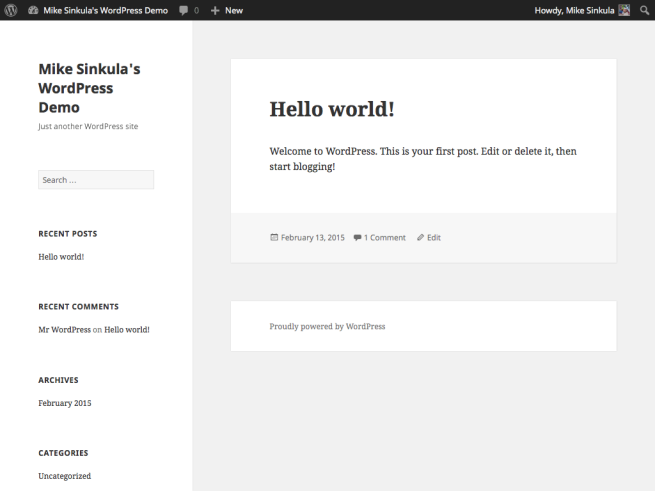Click the CATEGORIES heading
Screen dimensions: 655x491
(63, 453)
